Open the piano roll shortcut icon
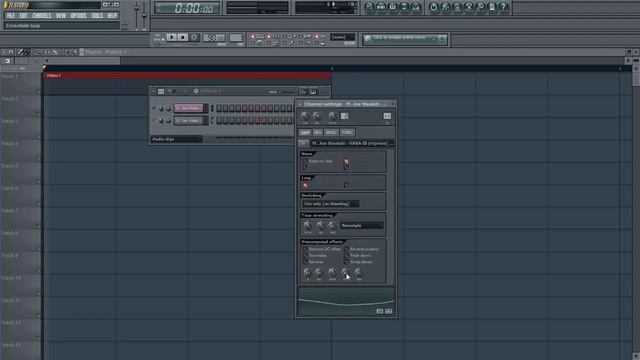640x360 pixels. tap(392, 7)
